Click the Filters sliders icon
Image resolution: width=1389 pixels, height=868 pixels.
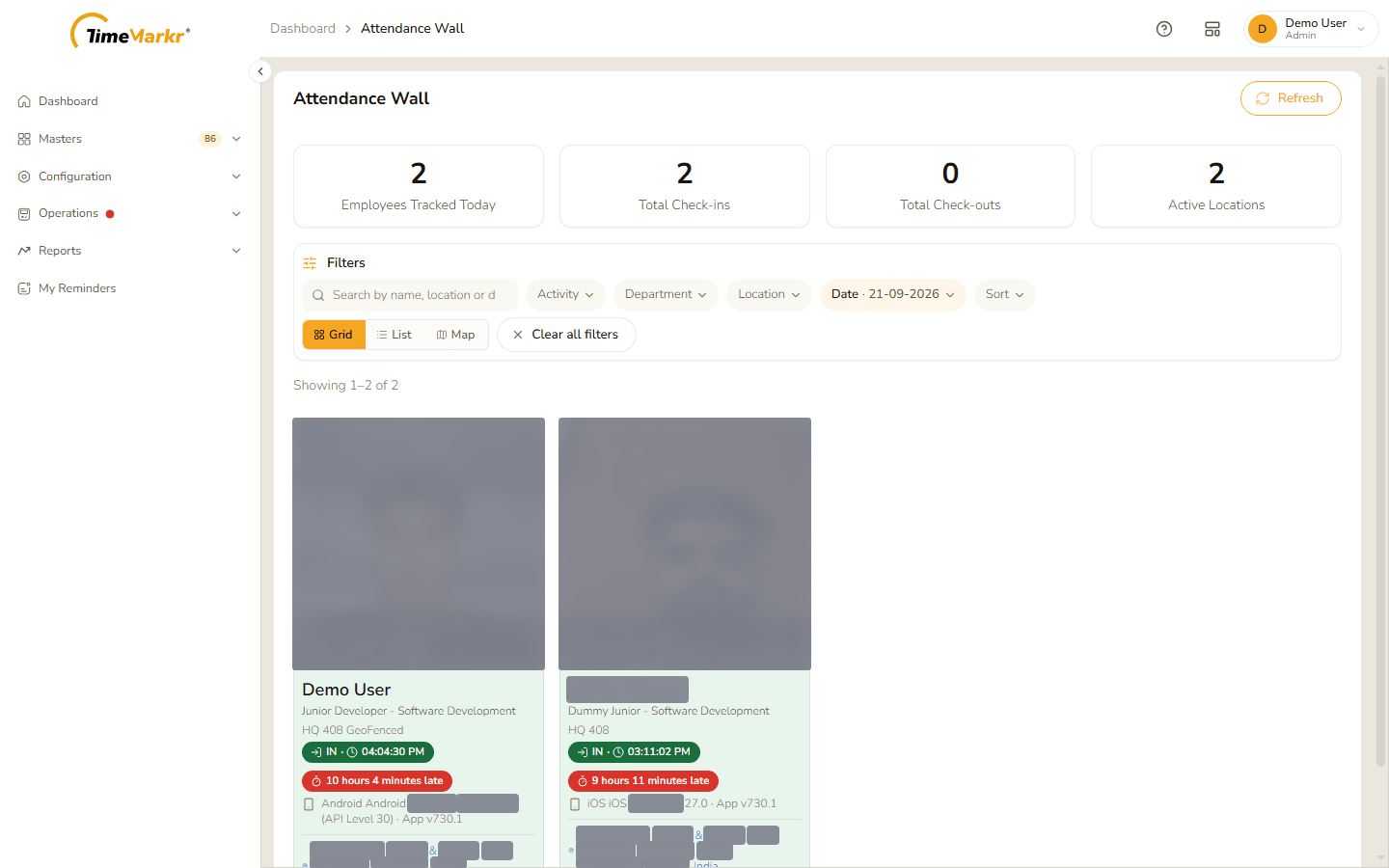click(x=310, y=263)
